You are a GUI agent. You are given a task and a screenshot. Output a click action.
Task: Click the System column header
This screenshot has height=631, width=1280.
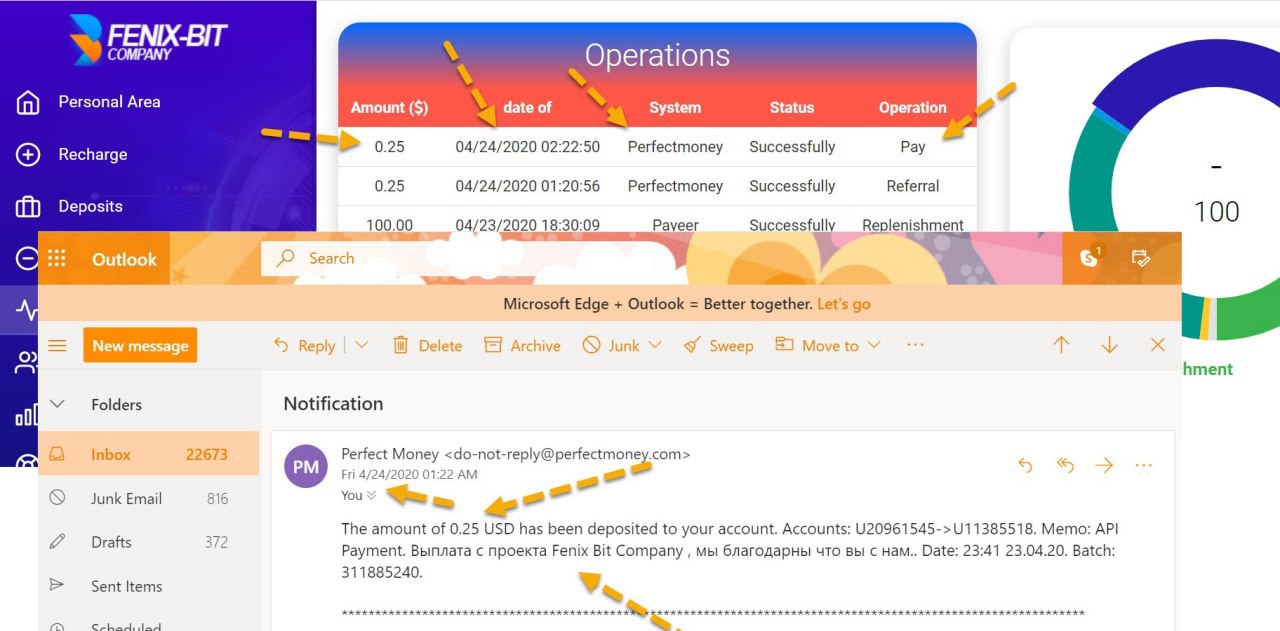(675, 108)
